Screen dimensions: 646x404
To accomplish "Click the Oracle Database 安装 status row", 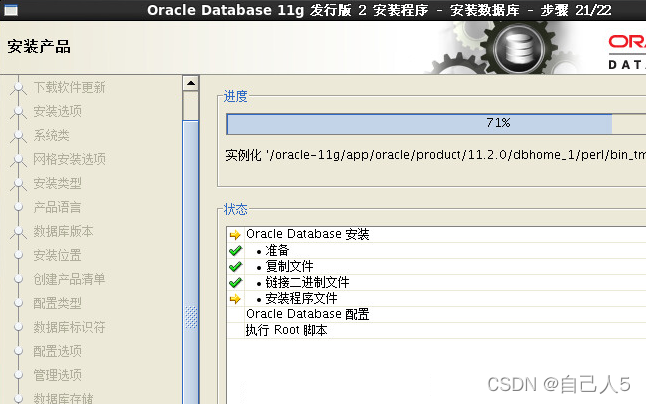I will [436, 234].
